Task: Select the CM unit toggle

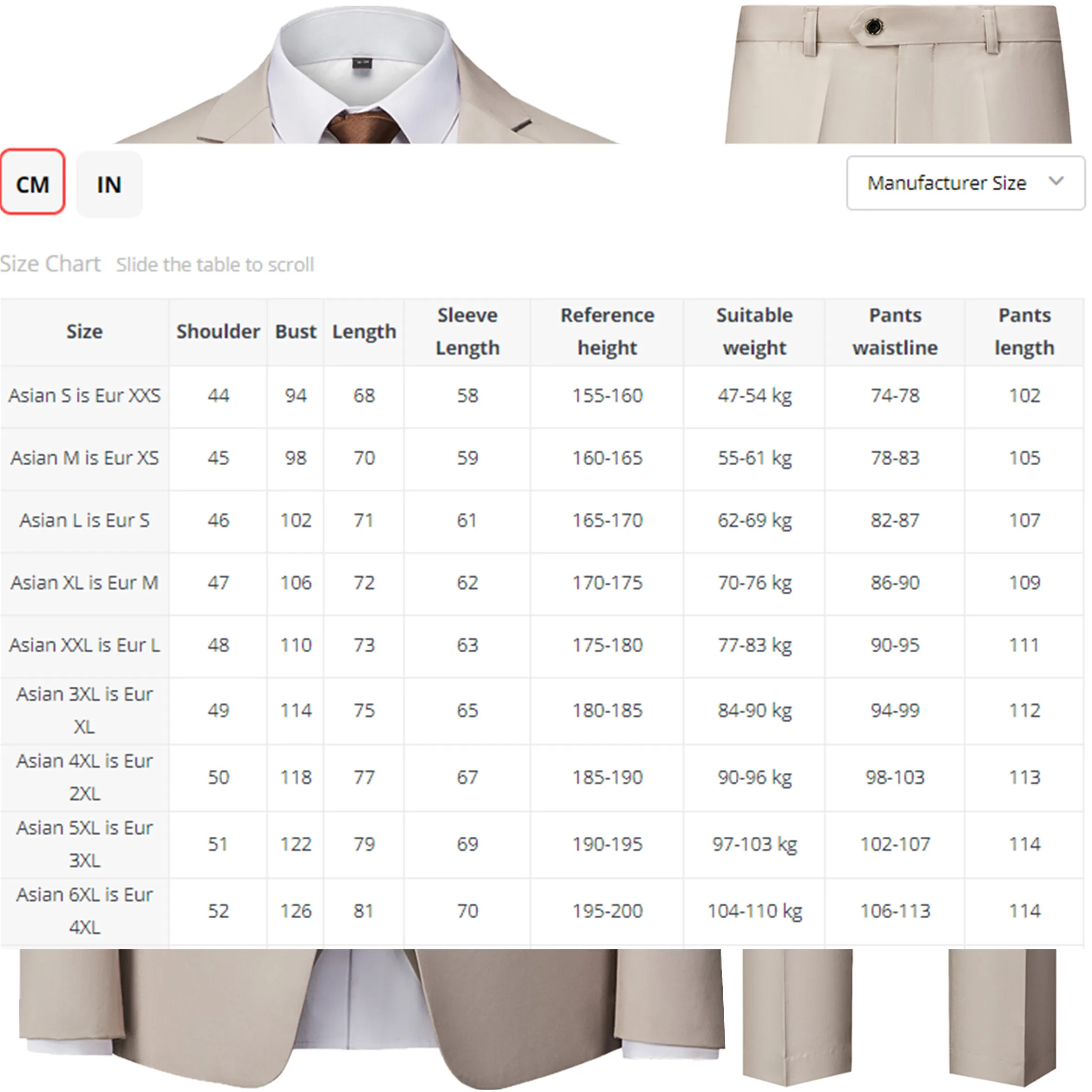Action: coord(32,182)
